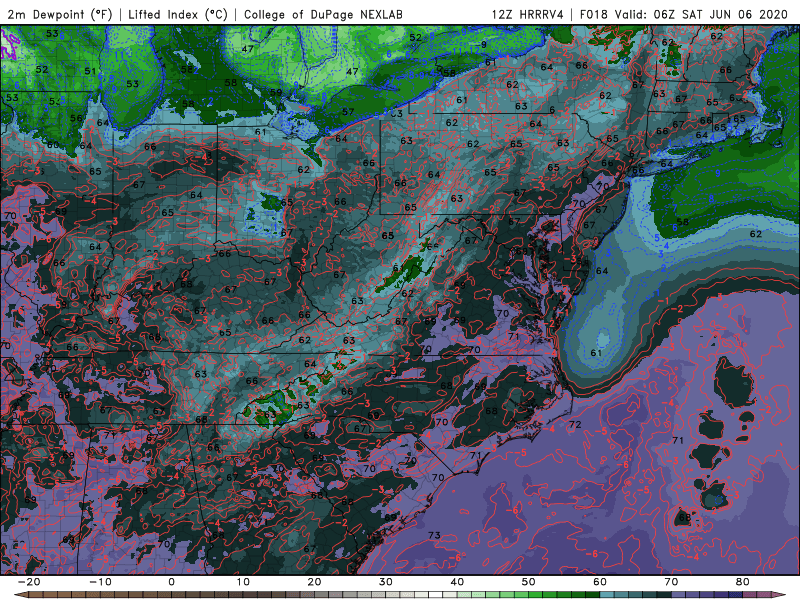Click the 'Valid: 06Z SAT JUN 06 2020' text
This screenshot has width=800, height=600.
point(701,14)
